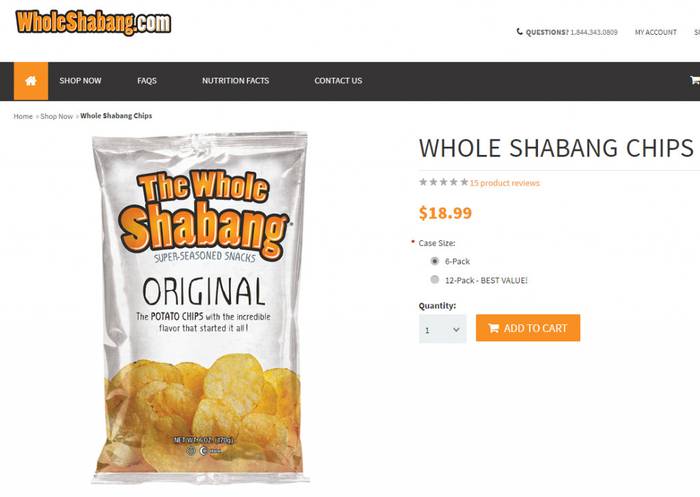Open the Shop Now menu item

[x=80, y=81]
